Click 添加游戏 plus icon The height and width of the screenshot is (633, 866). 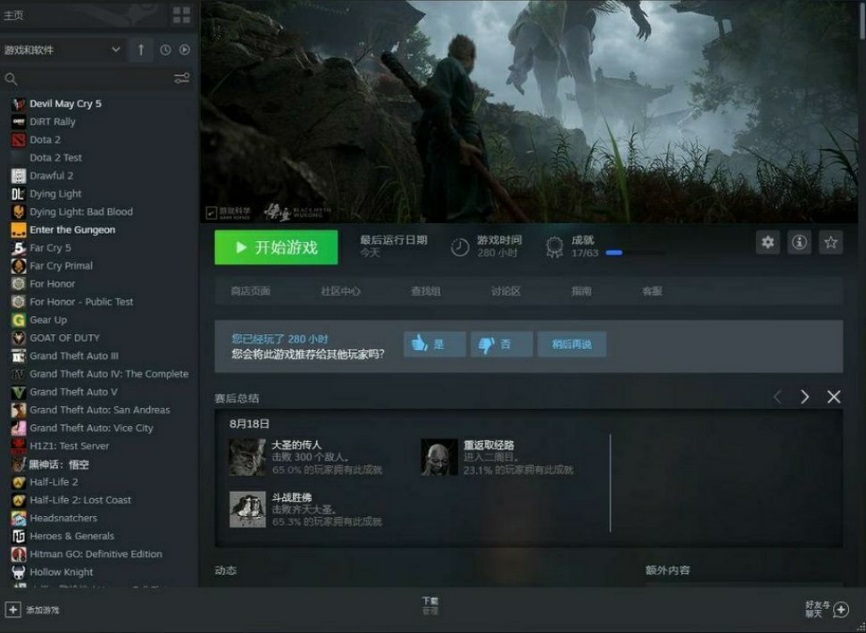tap(13, 609)
